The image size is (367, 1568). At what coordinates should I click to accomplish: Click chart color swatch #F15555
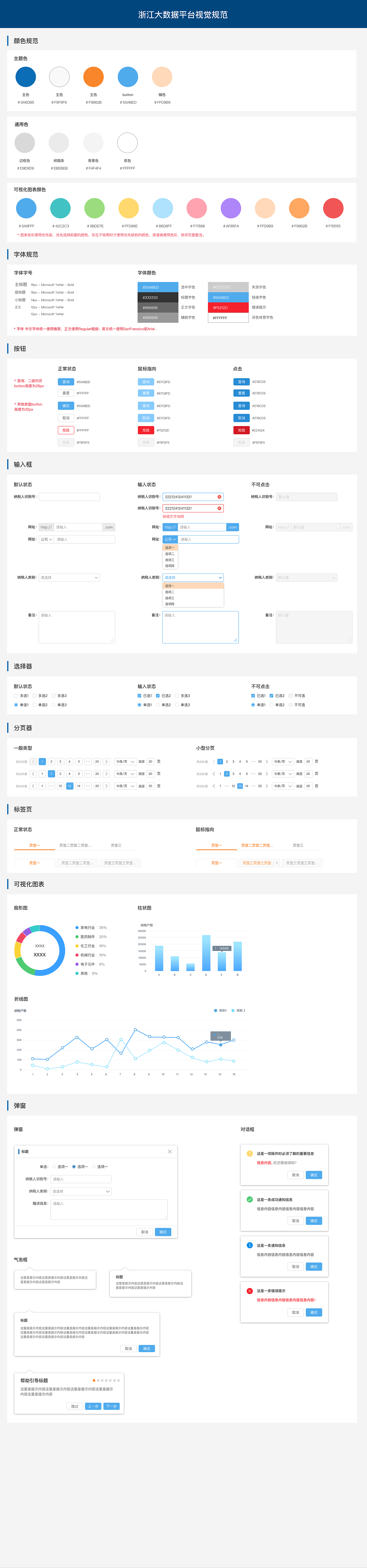point(333,208)
